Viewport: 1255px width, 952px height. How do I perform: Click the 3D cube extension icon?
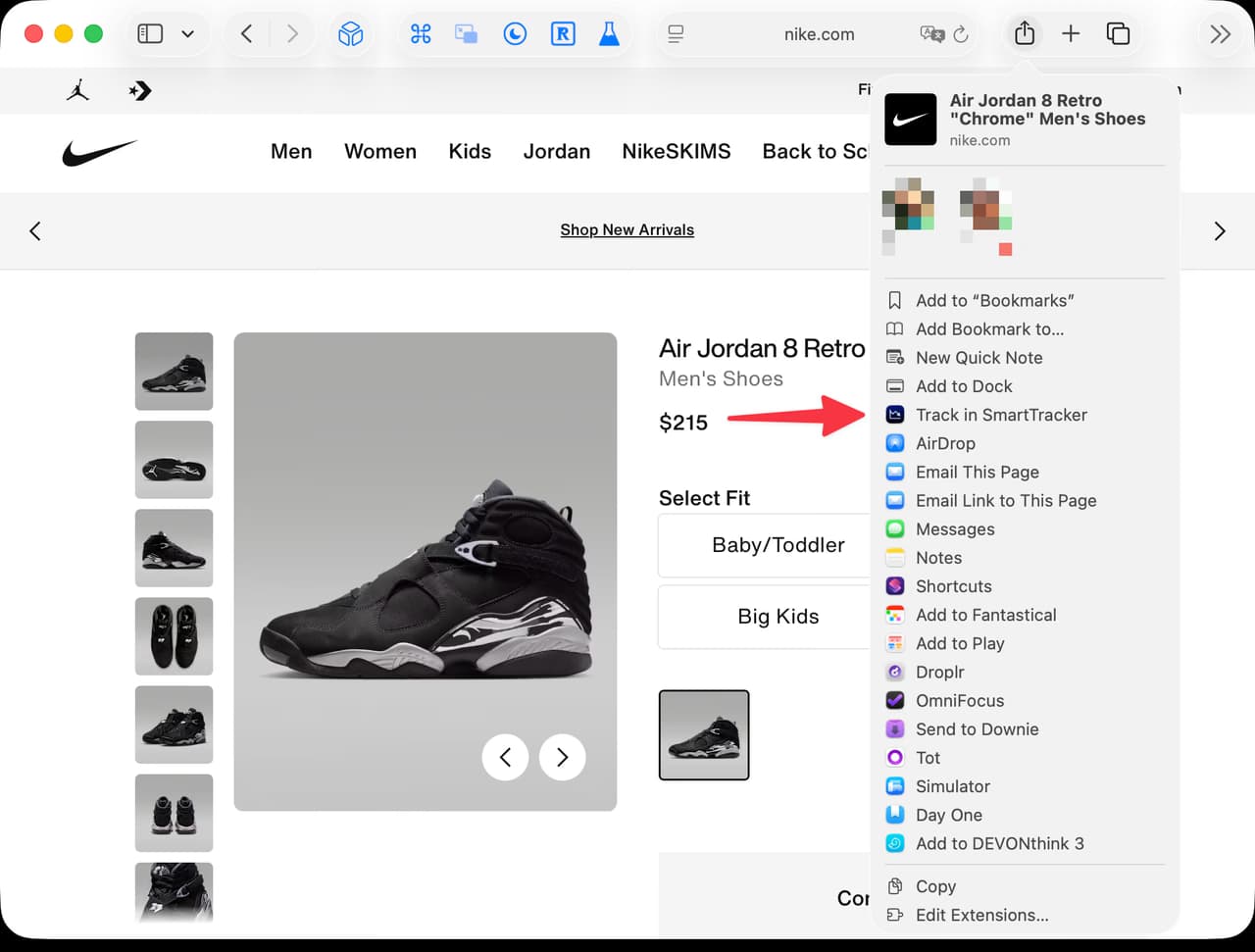tap(350, 34)
